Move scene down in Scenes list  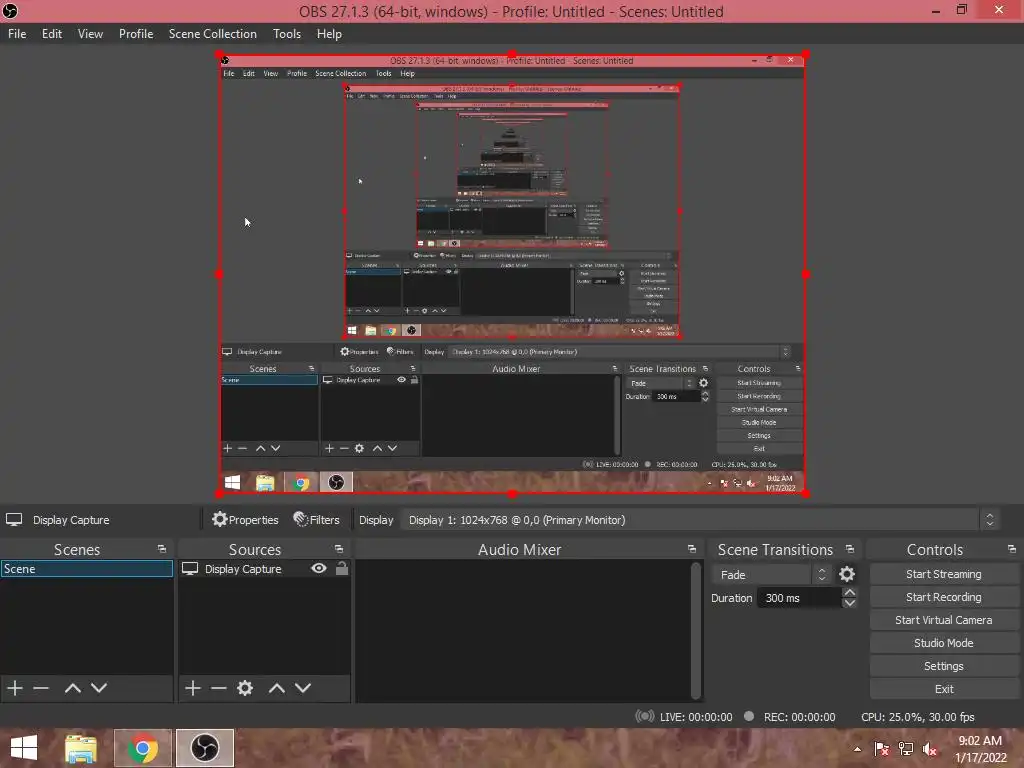click(99, 688)
